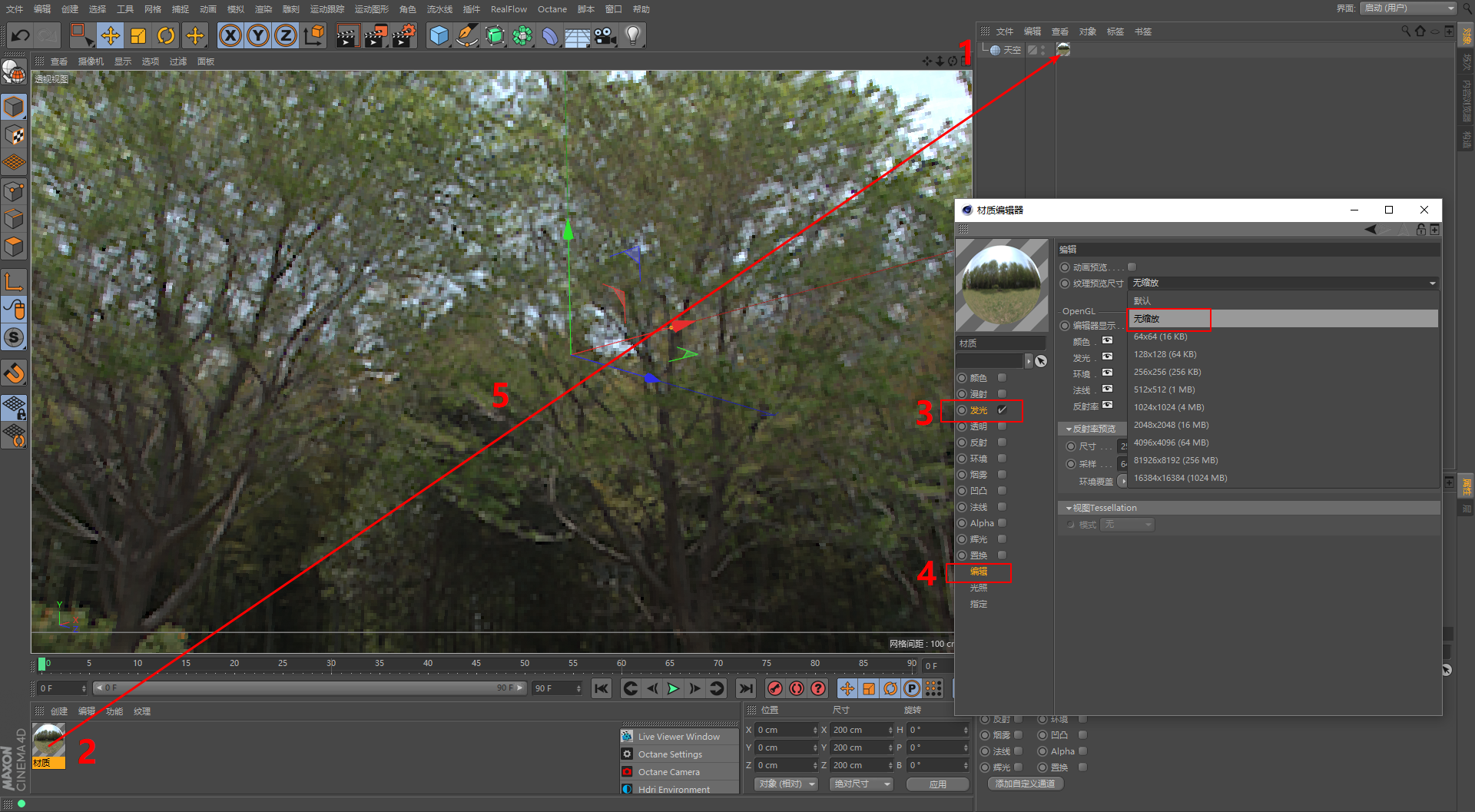Toggle the 动画预览 checkbox
The image size is (1475, 812).
[1132, 267]
